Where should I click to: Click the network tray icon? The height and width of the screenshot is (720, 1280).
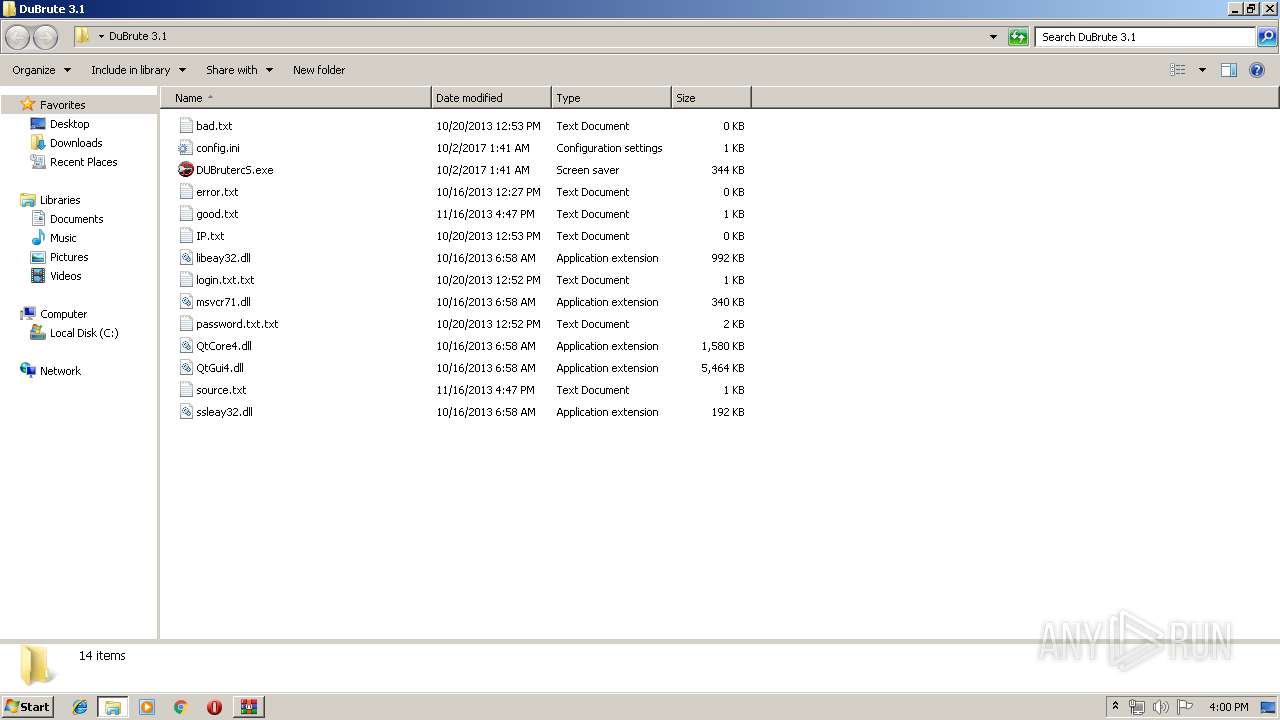click(x=1137, y=707)
